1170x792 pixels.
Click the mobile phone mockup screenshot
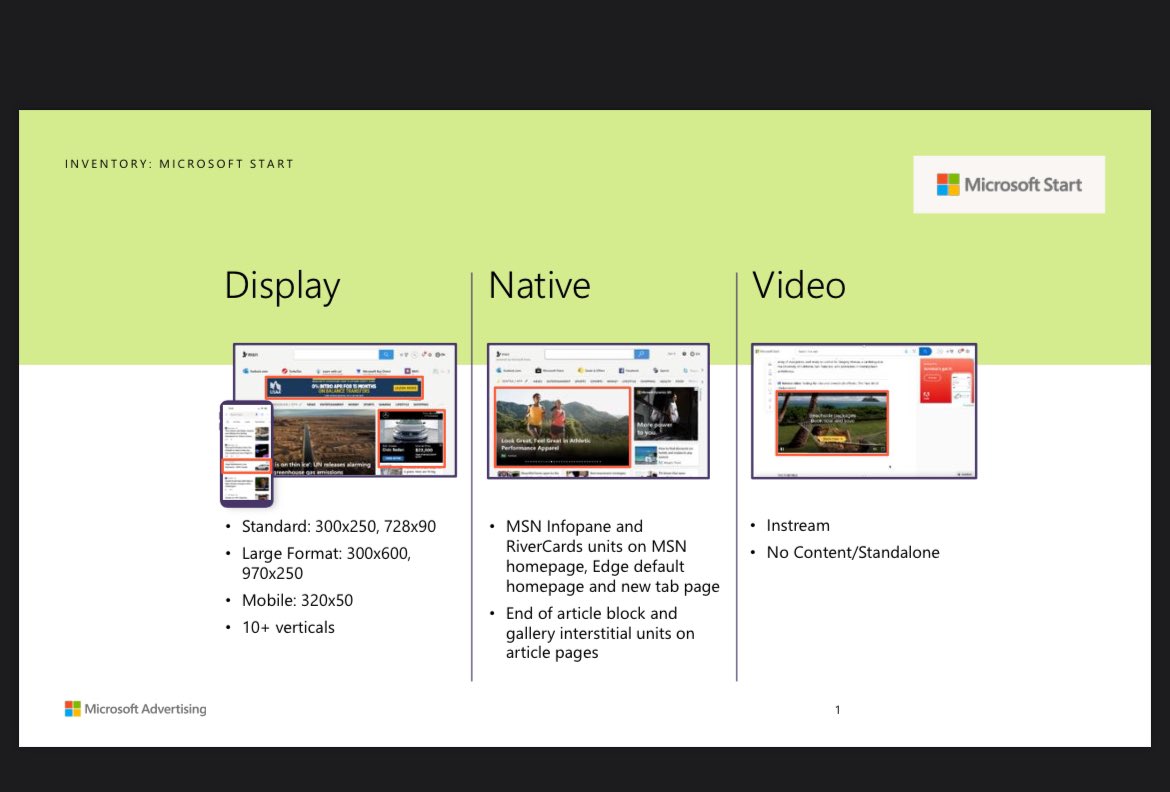pos(247,454)
